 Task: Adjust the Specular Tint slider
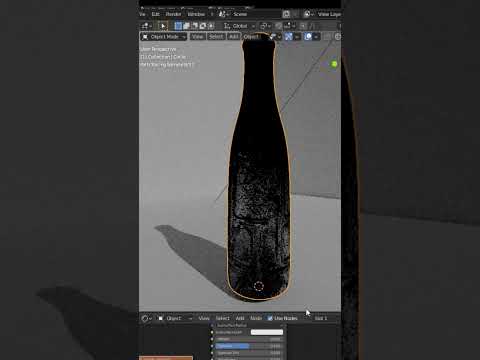tap(248, 353)
